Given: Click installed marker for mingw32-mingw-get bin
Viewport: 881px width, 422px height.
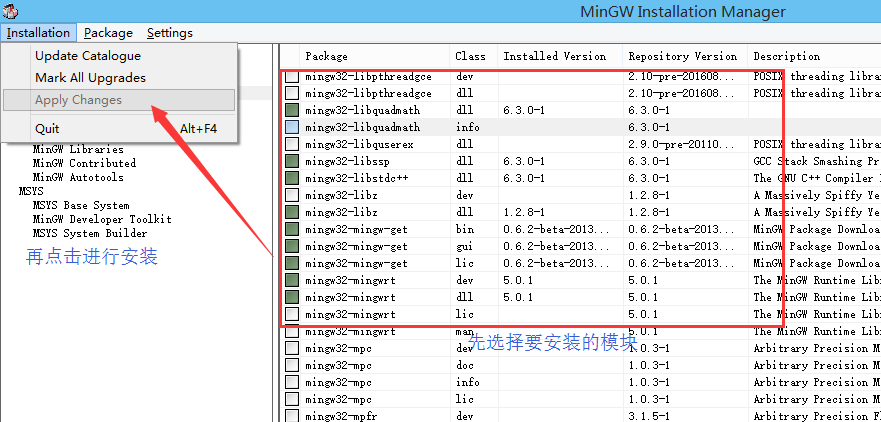Looking at the screenshot, I should (292, 229).
